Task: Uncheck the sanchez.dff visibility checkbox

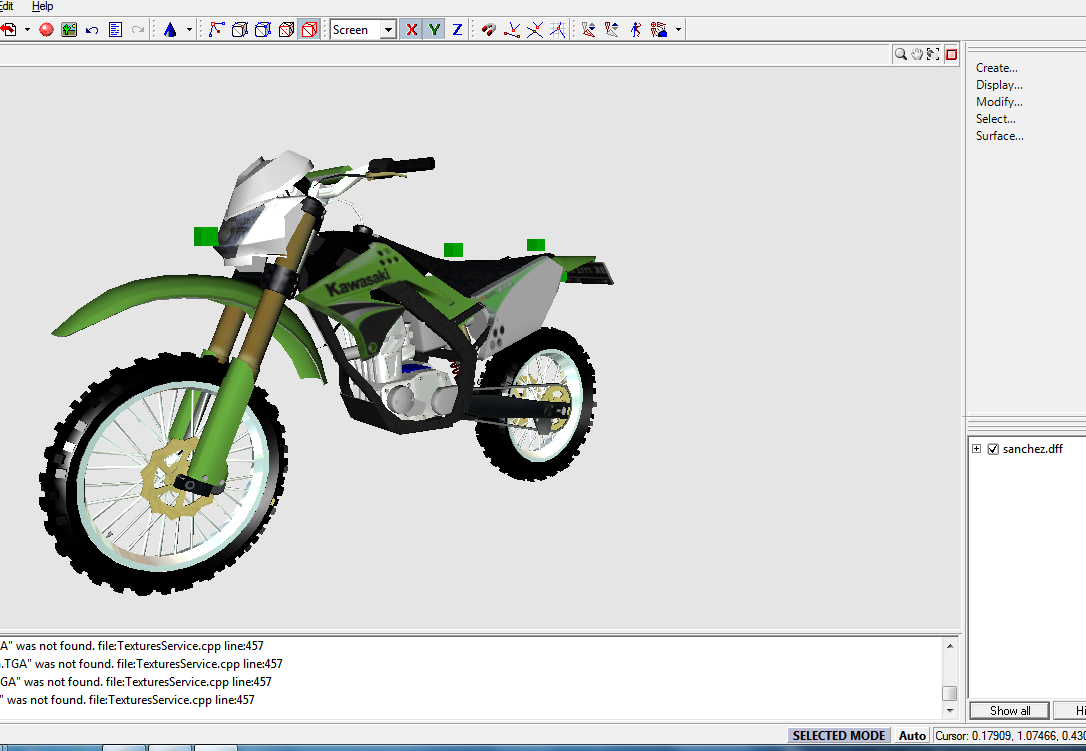Action: coord(992,449)
